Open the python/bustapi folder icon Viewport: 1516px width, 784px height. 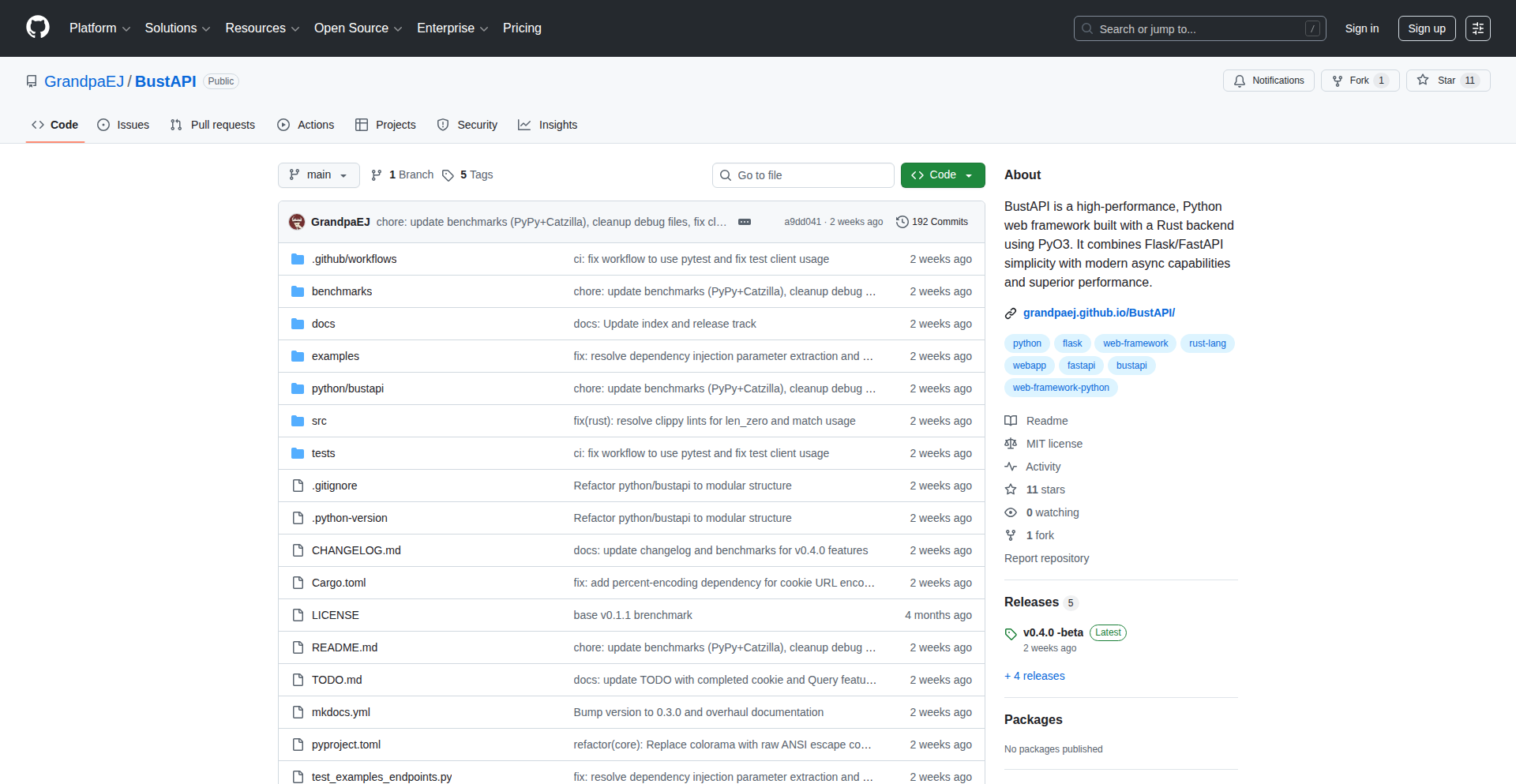pyautogui.click(x=298, y=388)
